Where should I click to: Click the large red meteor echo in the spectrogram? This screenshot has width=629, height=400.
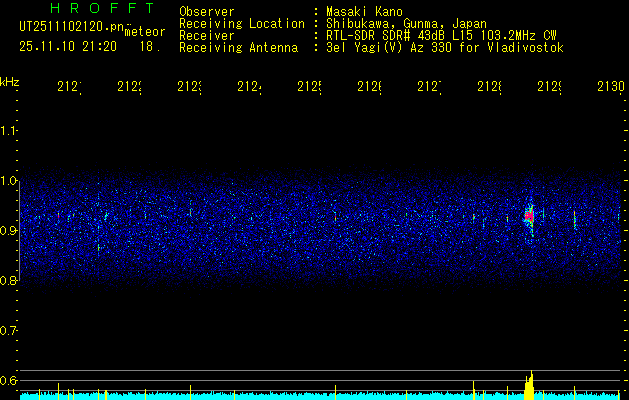[x=529, y=217]
